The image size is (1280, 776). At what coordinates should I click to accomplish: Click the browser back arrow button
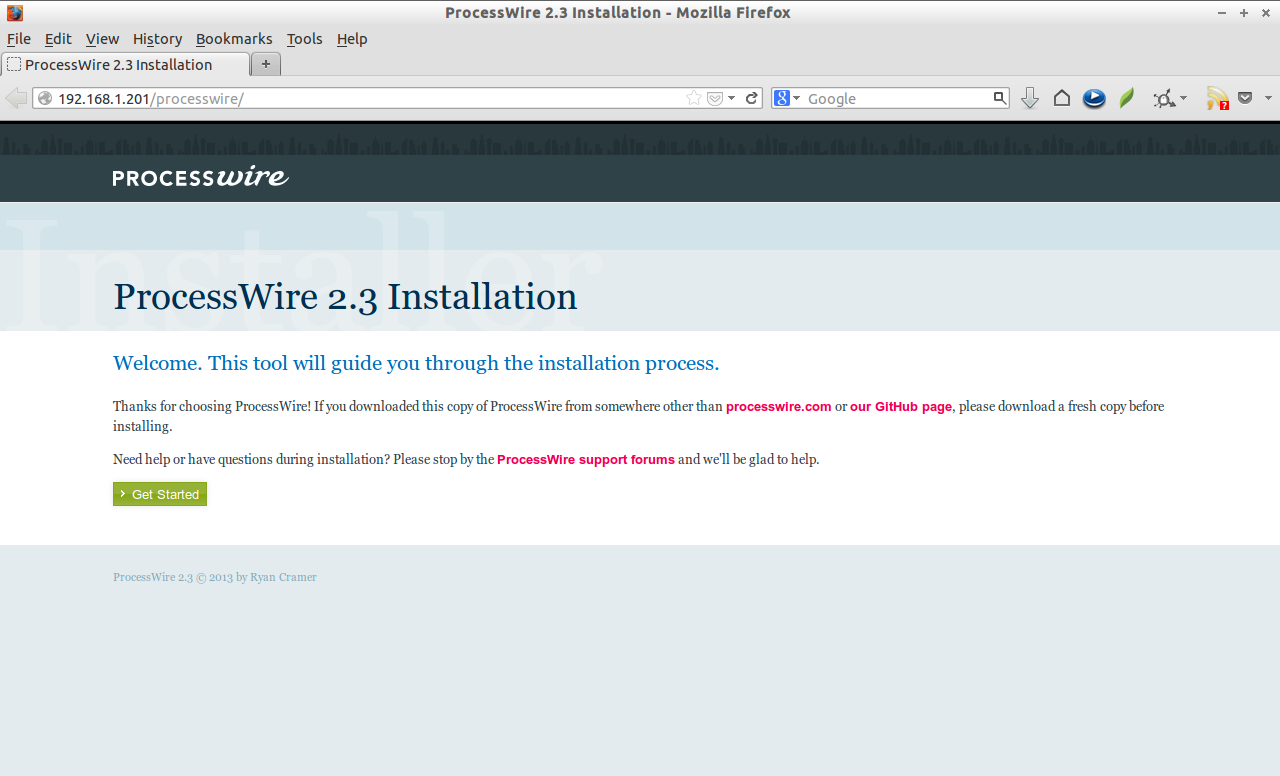(16, 98)
